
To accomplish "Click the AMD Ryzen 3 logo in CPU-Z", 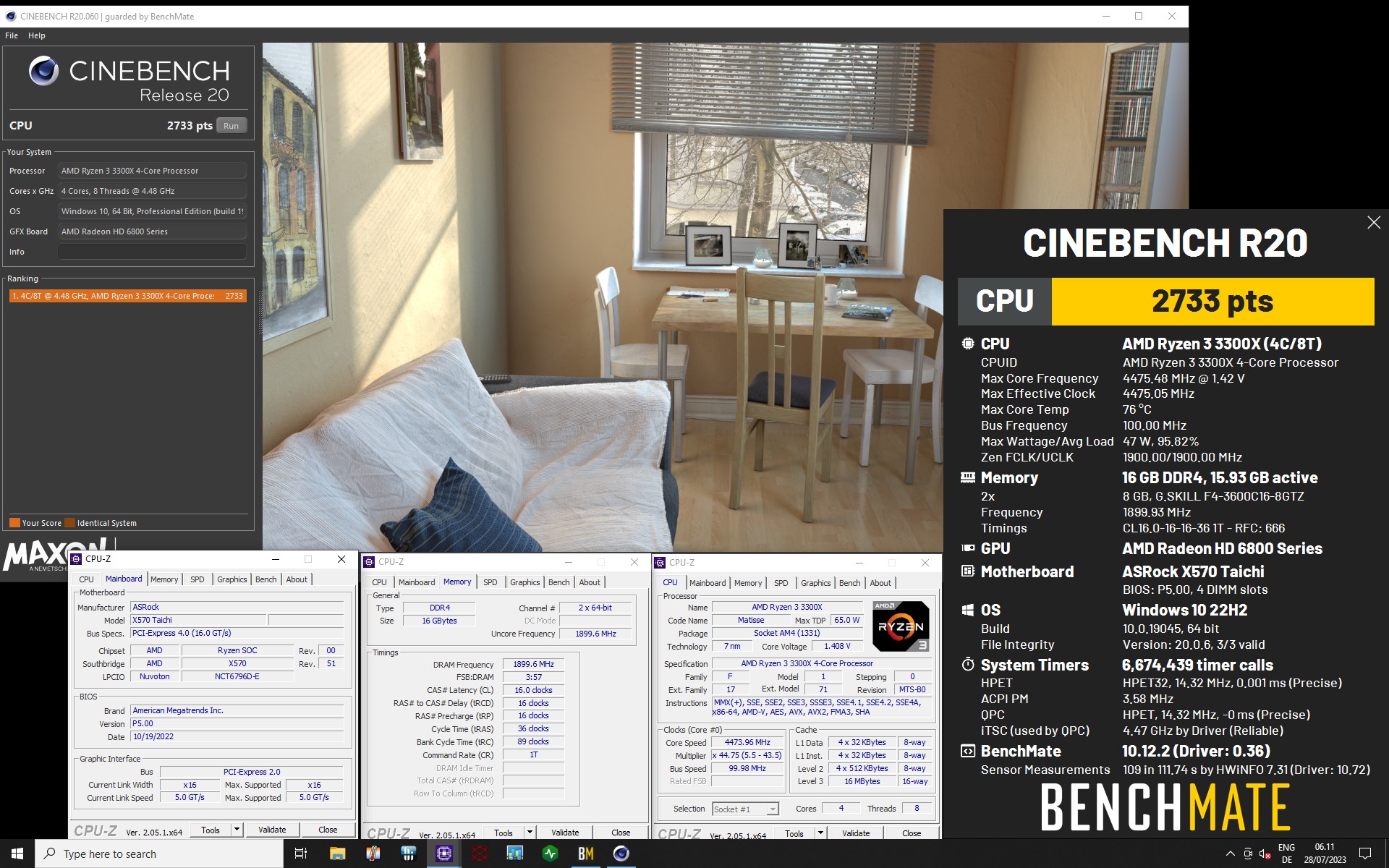I will click(x=901, y=626).
